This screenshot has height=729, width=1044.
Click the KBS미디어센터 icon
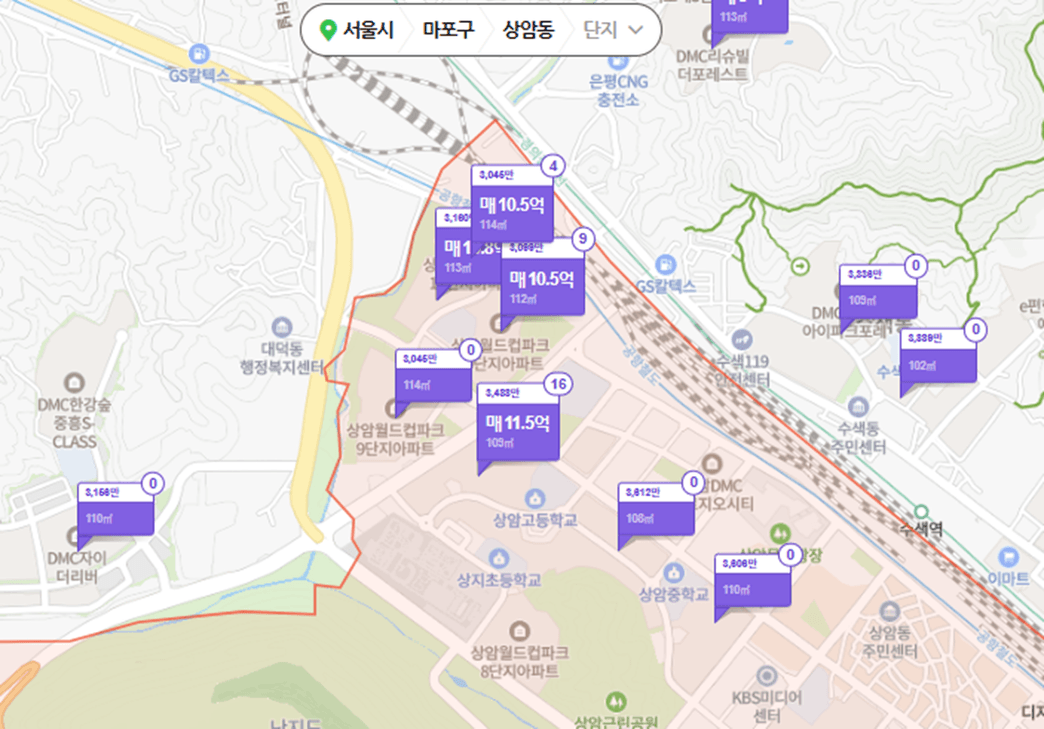click(767, 676)
